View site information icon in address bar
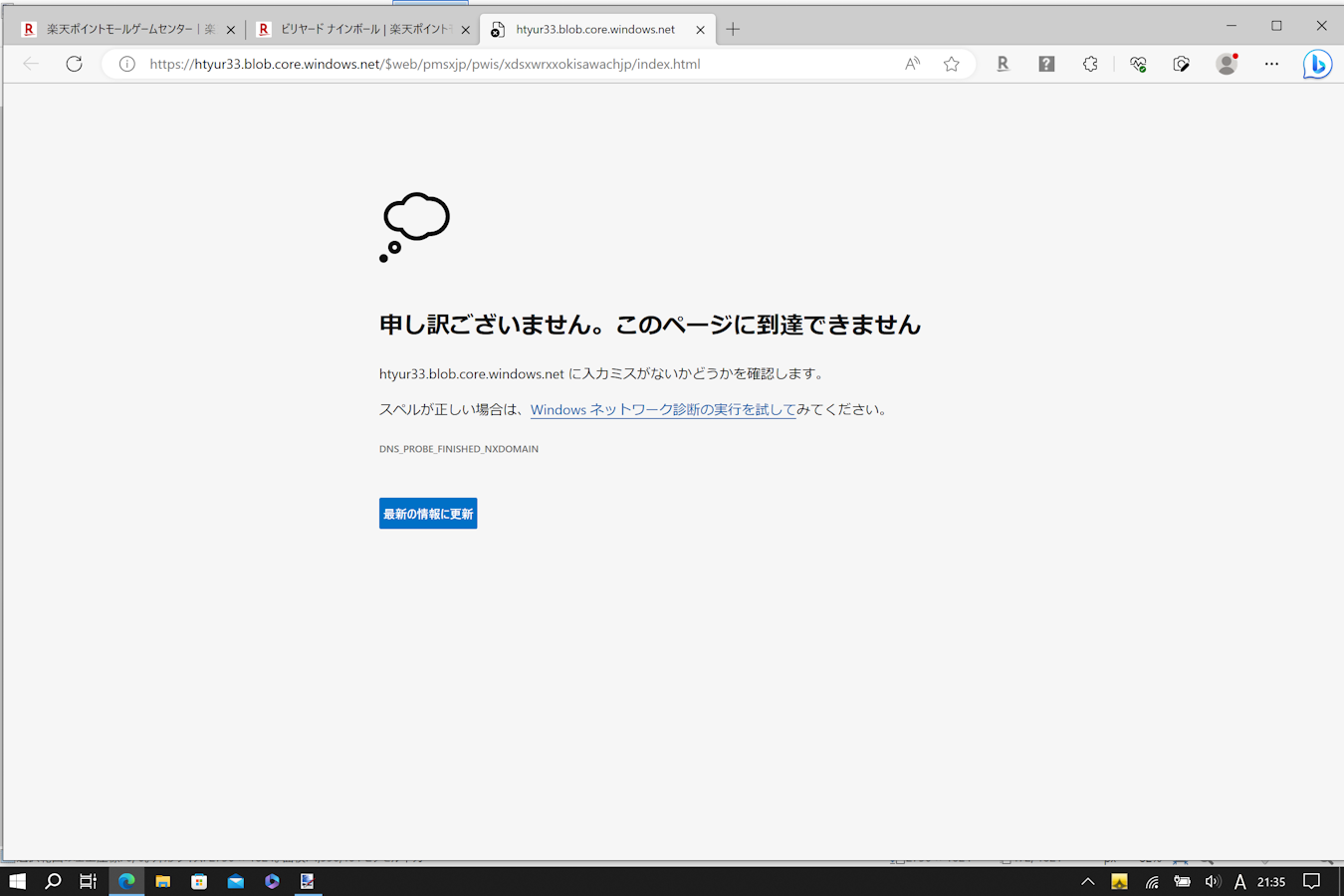 pyautogui.click(x=127, y=64)
